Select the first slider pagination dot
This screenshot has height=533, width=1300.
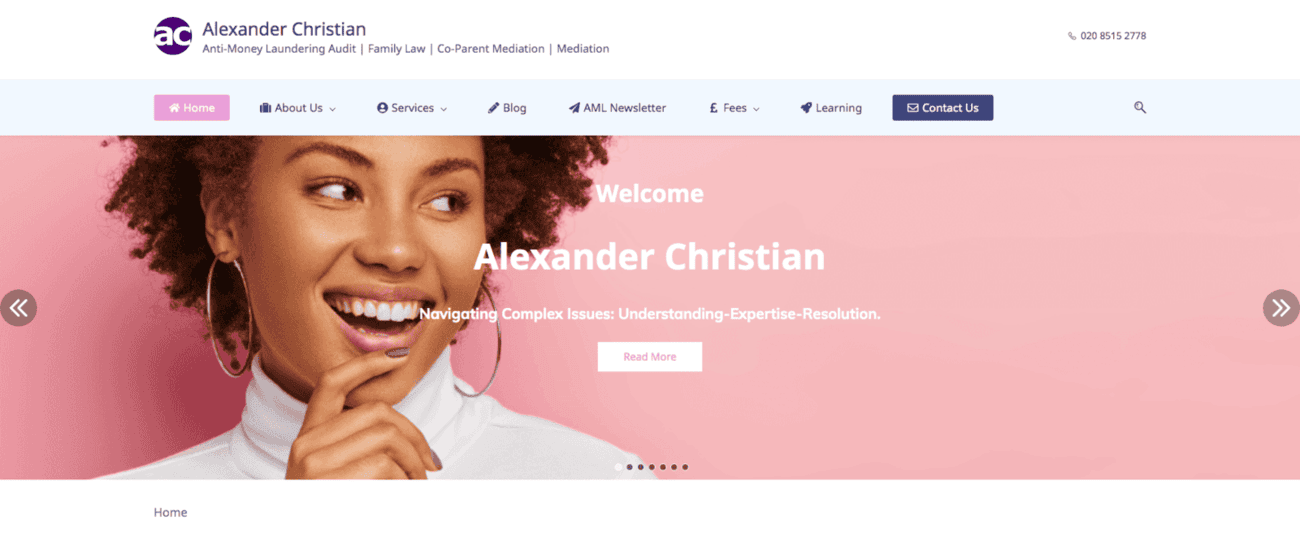click(618, 467)
